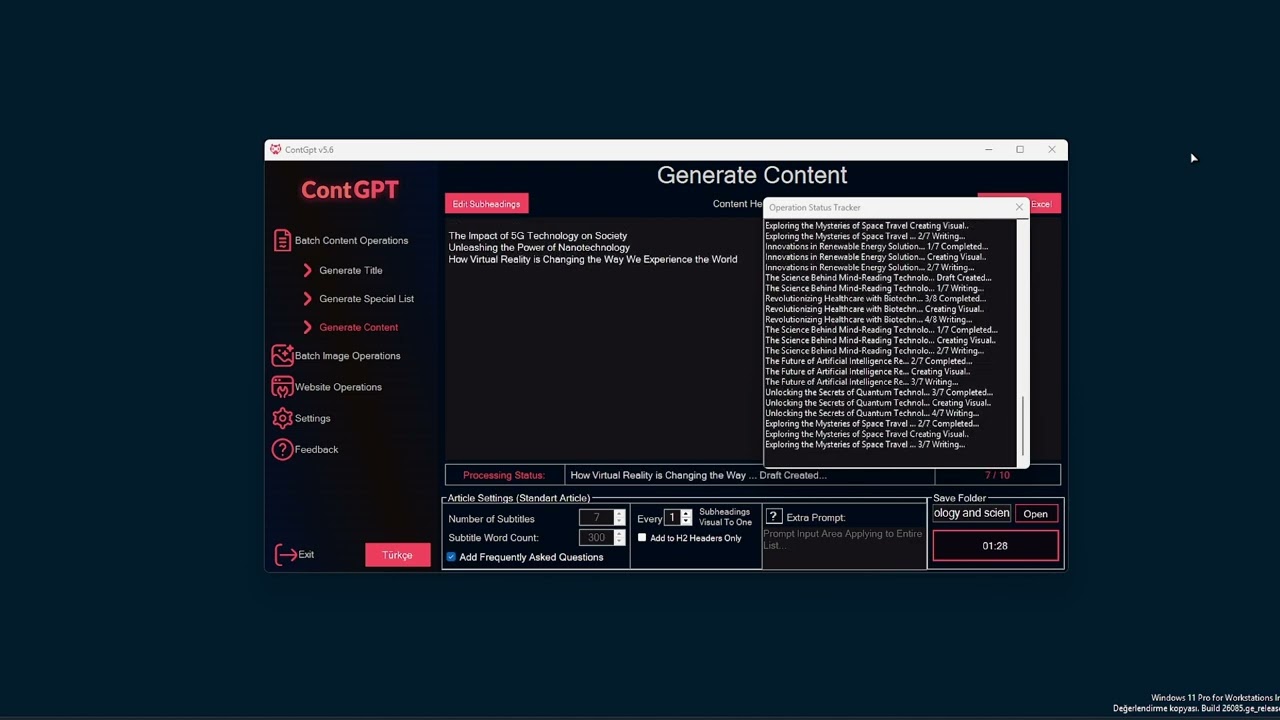The image size is (1280, 720).
Task: Switch language with the Türkçe button
Action: point(397,555)
